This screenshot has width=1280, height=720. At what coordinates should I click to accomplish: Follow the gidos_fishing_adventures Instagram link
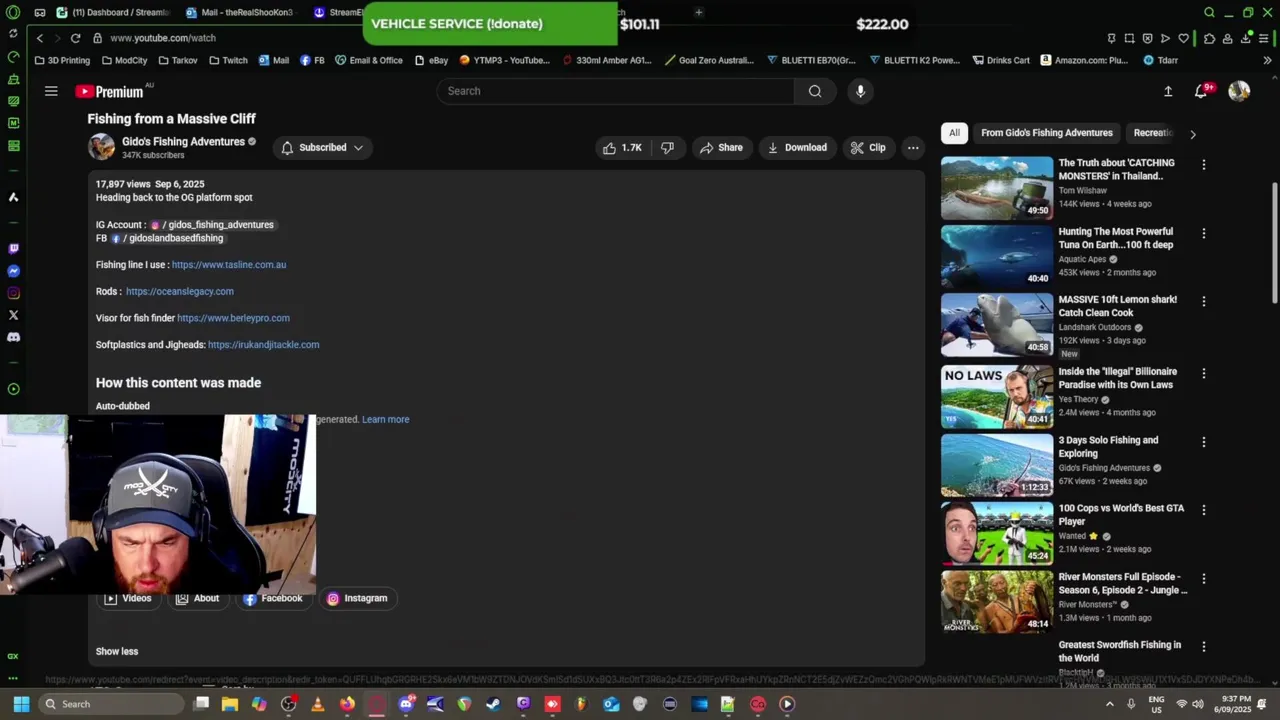tap(213, 225)
